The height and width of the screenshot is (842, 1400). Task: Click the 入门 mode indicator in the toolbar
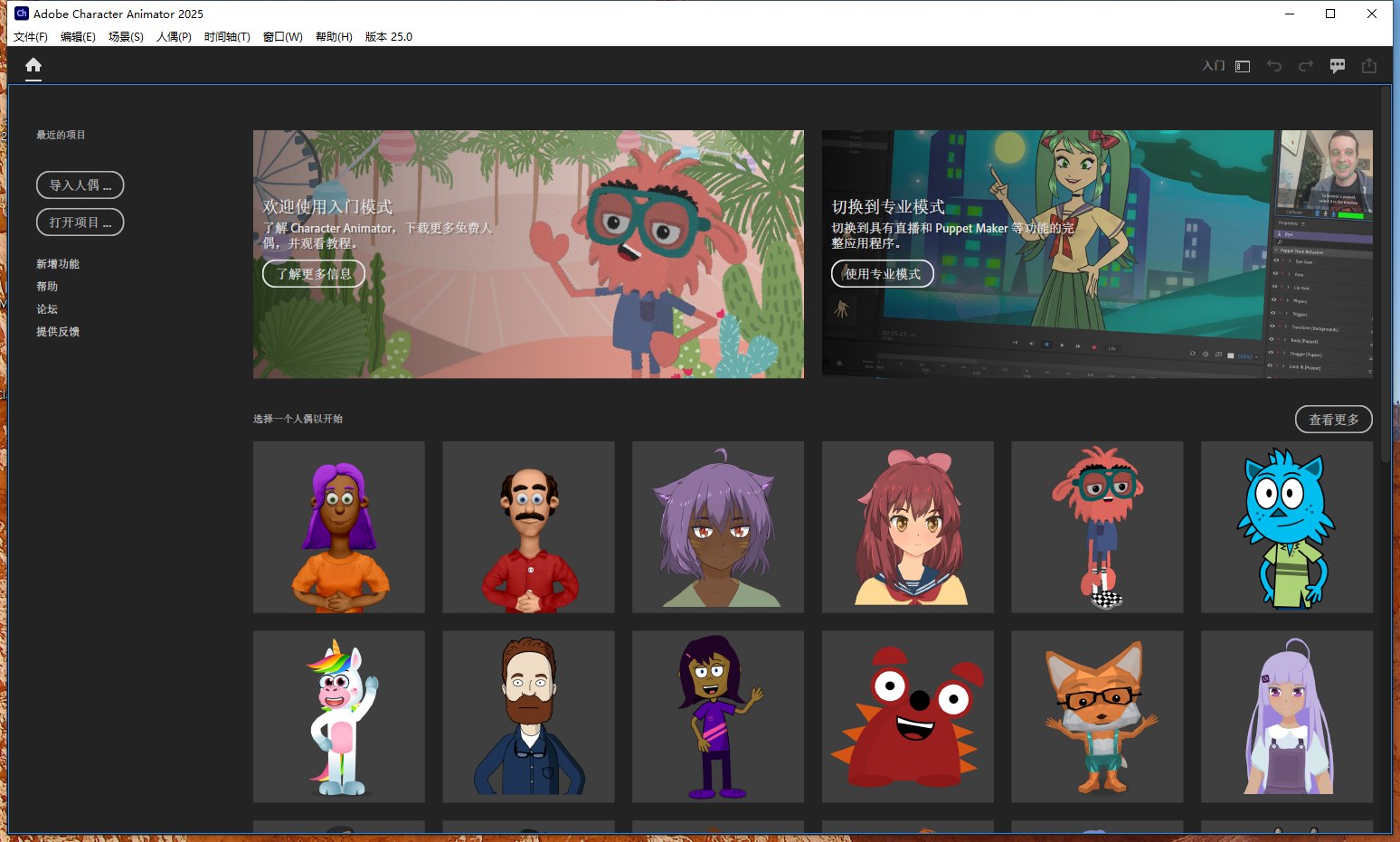(x=1213, y=65)
